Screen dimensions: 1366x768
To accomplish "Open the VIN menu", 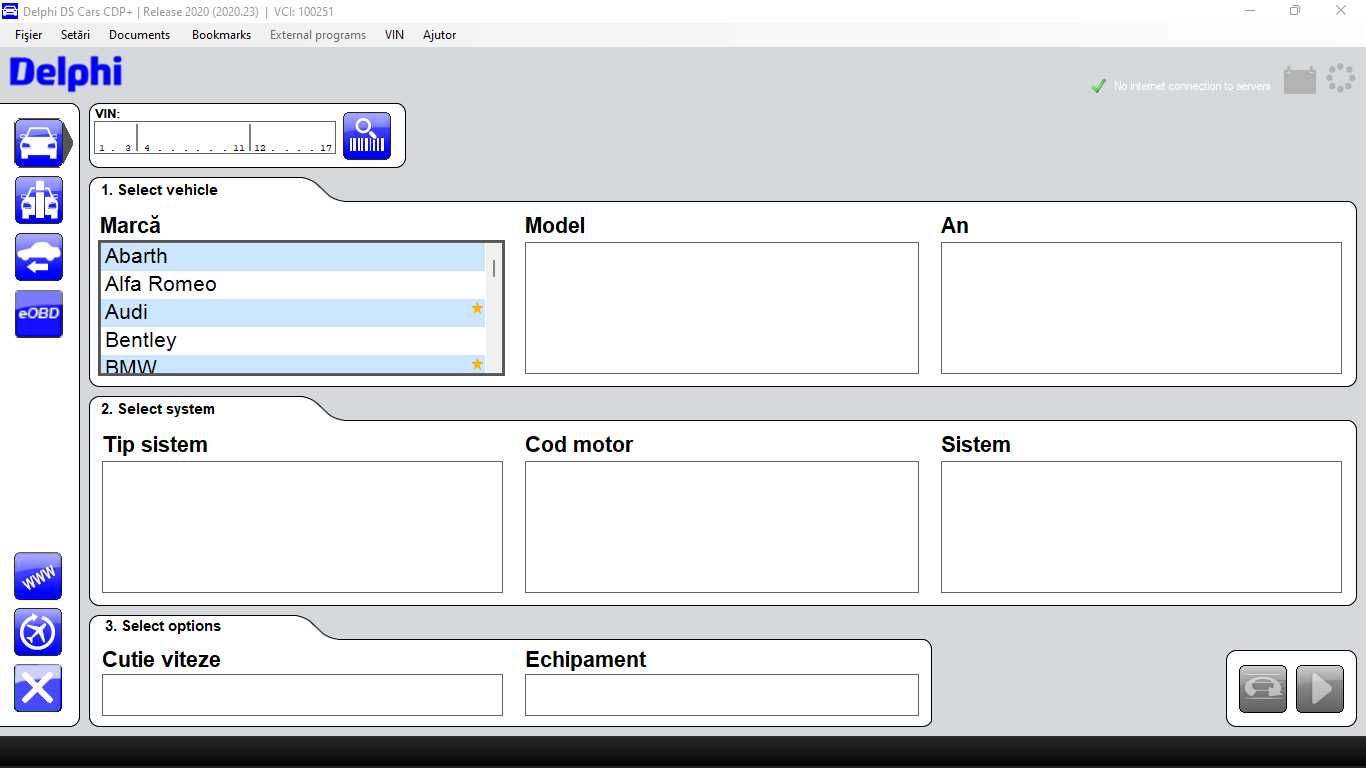I will click(394, 35).
